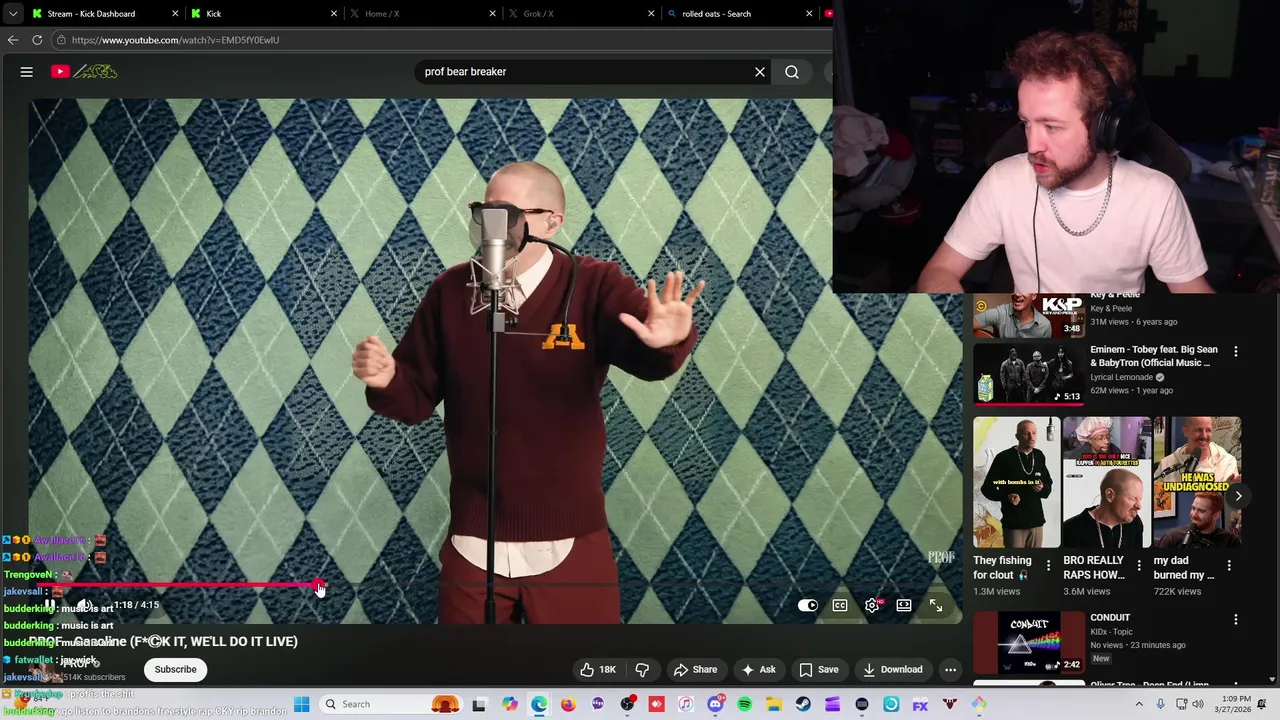Screen dimensions: 1280x720
Task: Close the Grok / X tab
Action: (x=651, y=14)
